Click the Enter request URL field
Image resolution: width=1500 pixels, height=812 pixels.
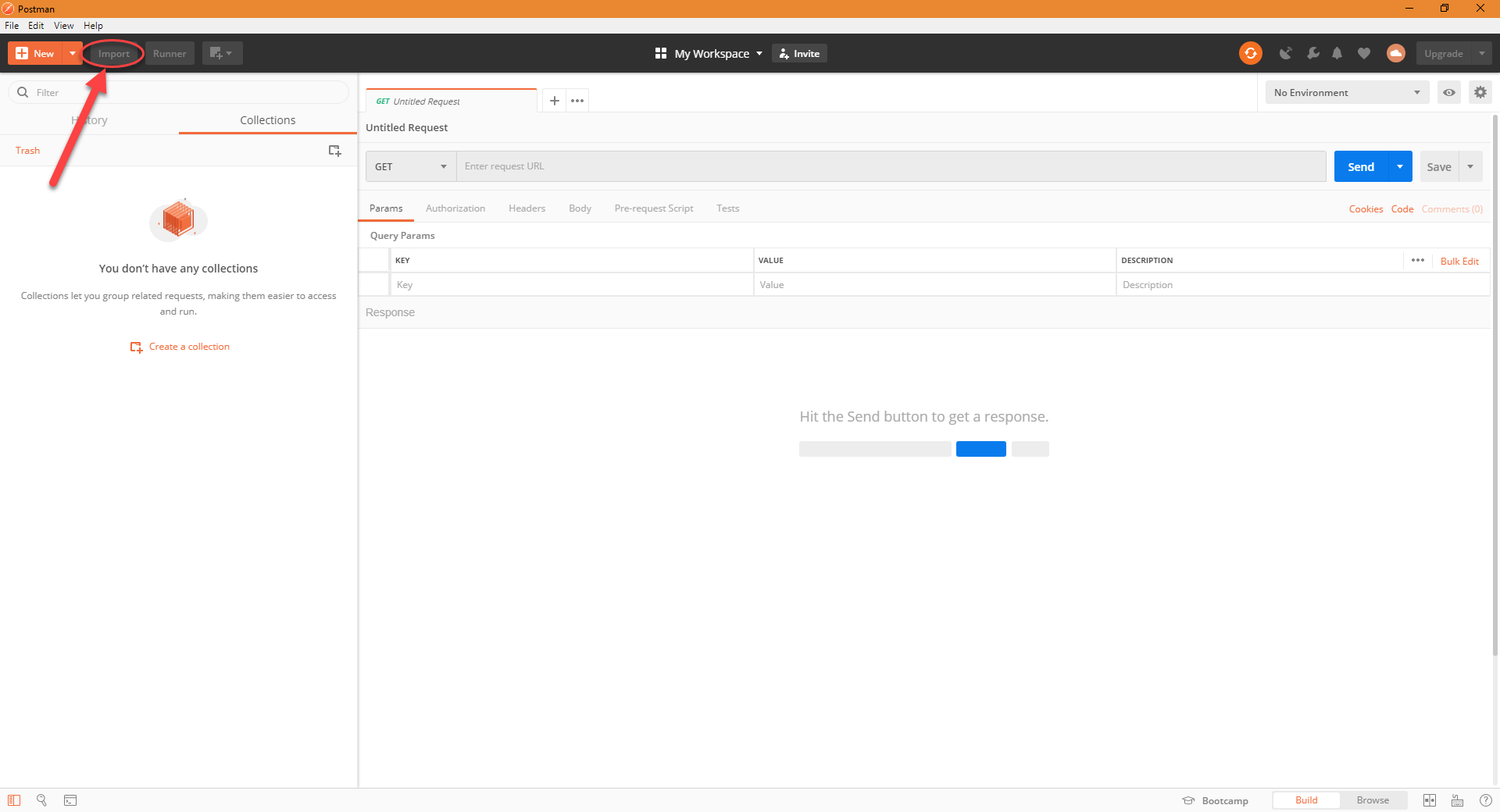[x=891, y=166]
